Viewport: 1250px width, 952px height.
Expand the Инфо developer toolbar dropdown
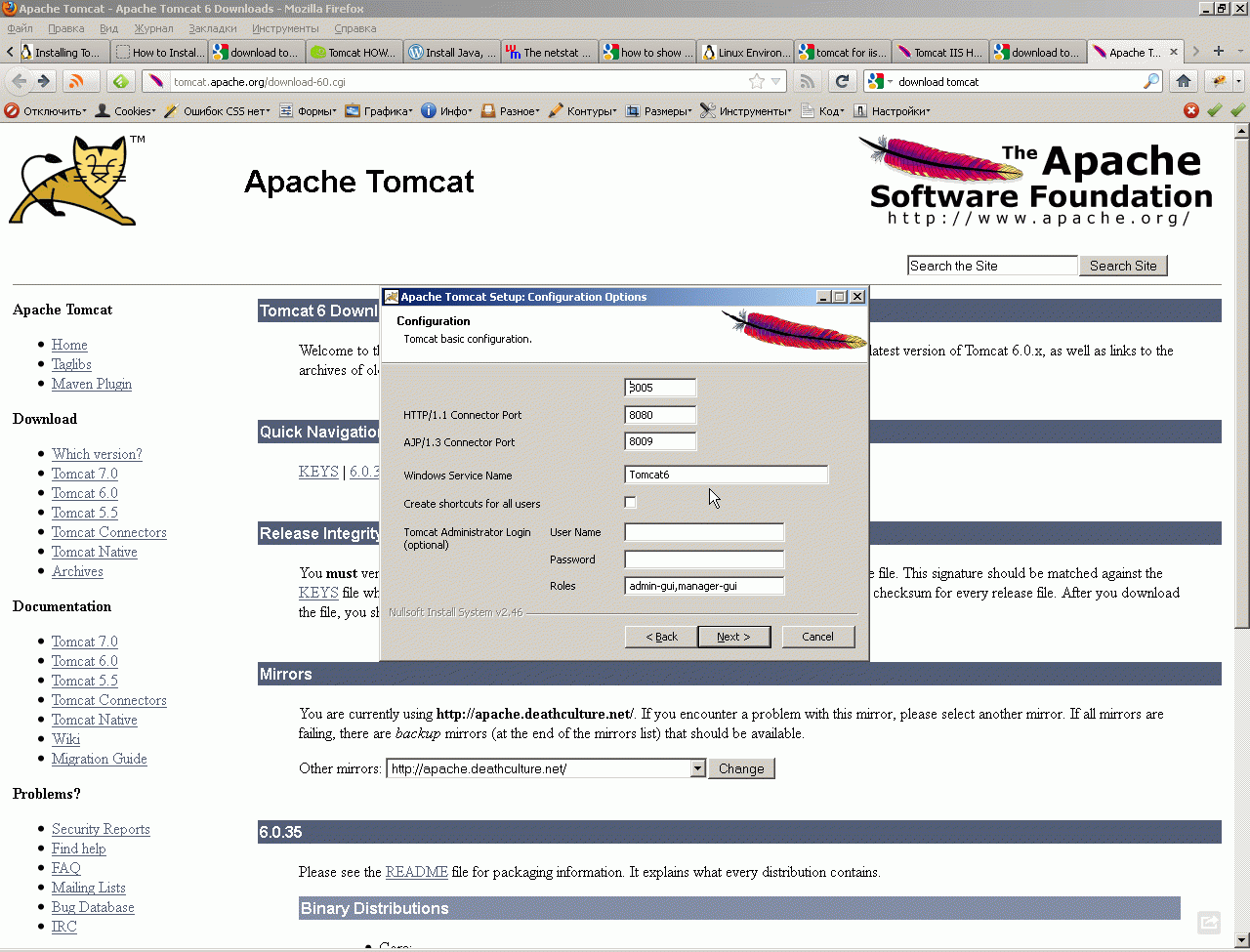click(446, 111)
